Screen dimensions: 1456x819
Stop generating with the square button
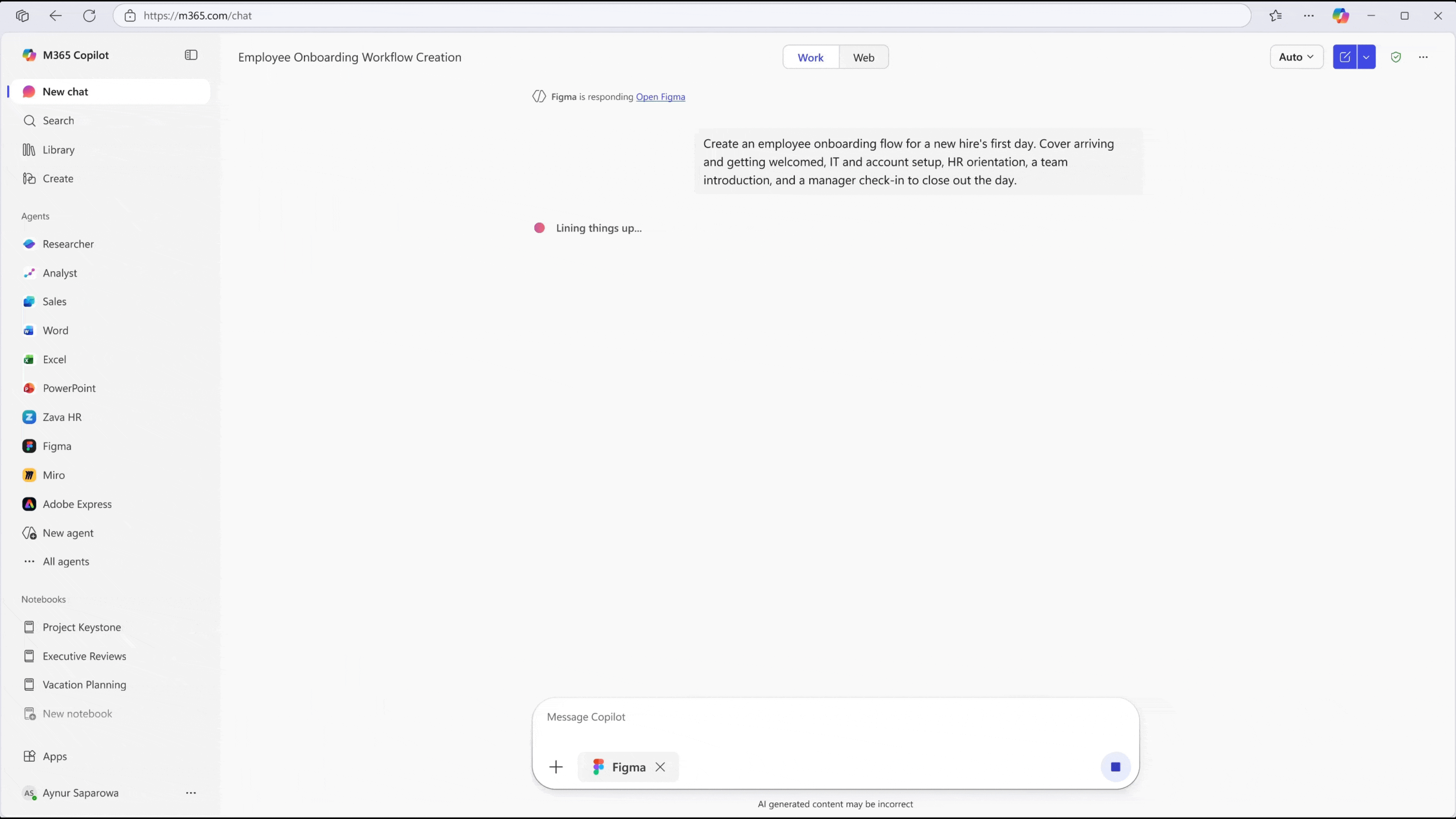1115,767
